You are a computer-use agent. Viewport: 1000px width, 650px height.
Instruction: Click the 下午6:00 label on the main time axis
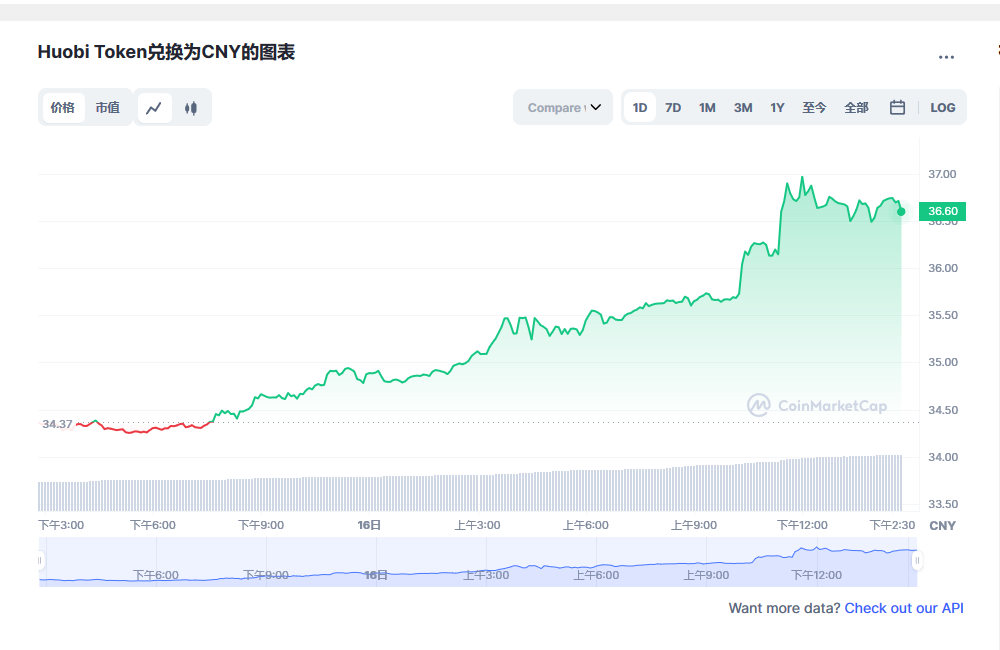(153, 525)
